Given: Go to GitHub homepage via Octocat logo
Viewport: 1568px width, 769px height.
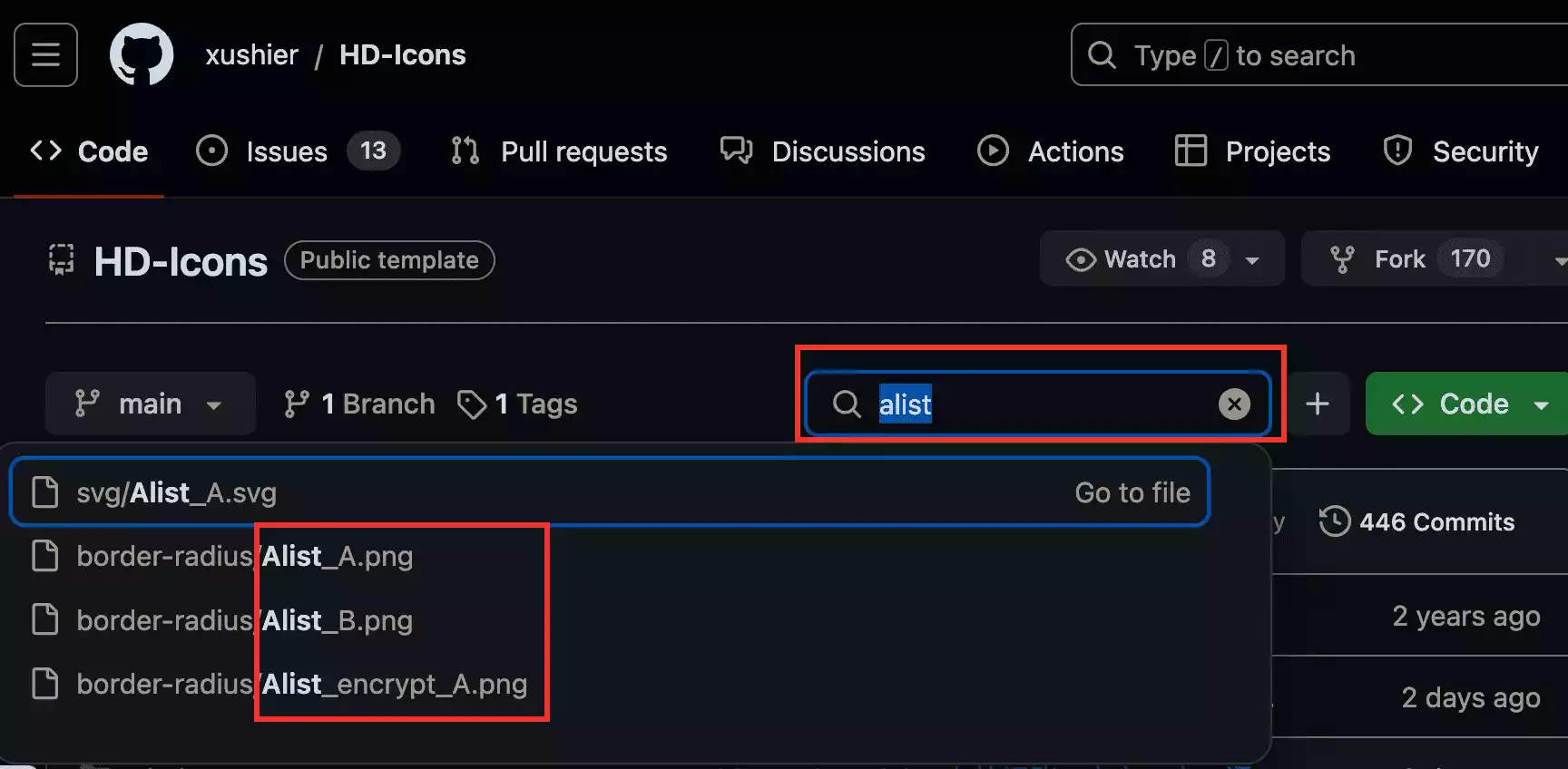Looking at the screenshot, I should 142,55.
